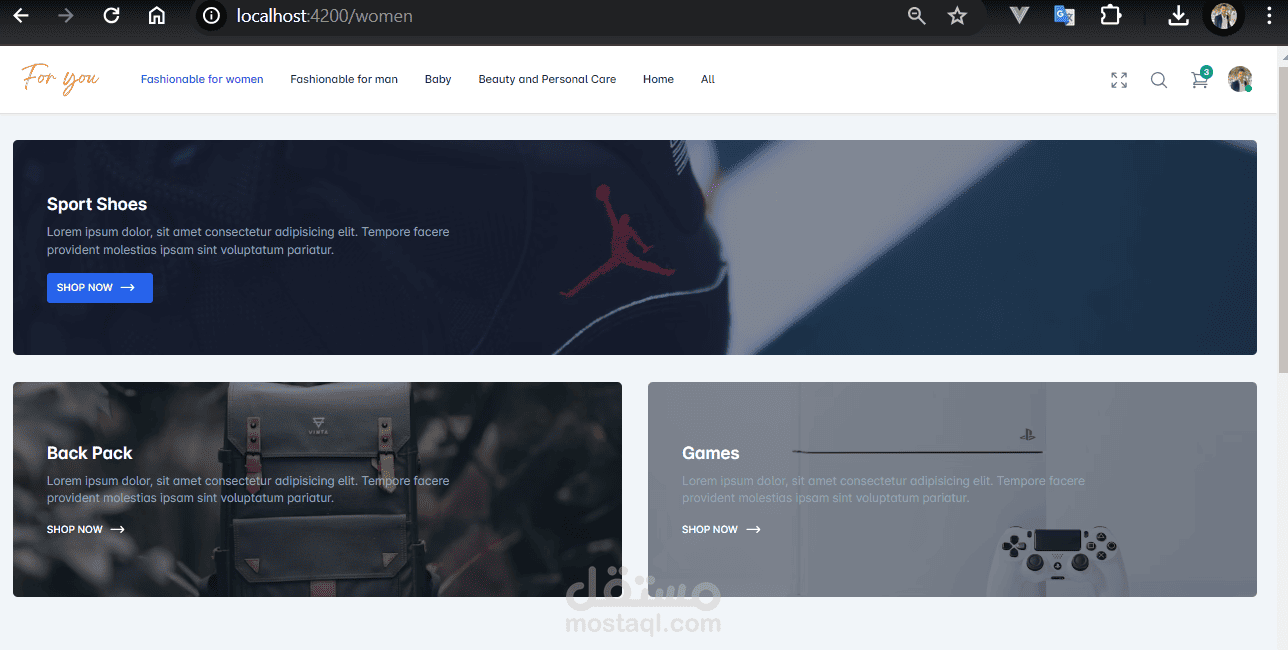
Task: Open the zoom magnifier in address bar
Action: coord(916,16)
